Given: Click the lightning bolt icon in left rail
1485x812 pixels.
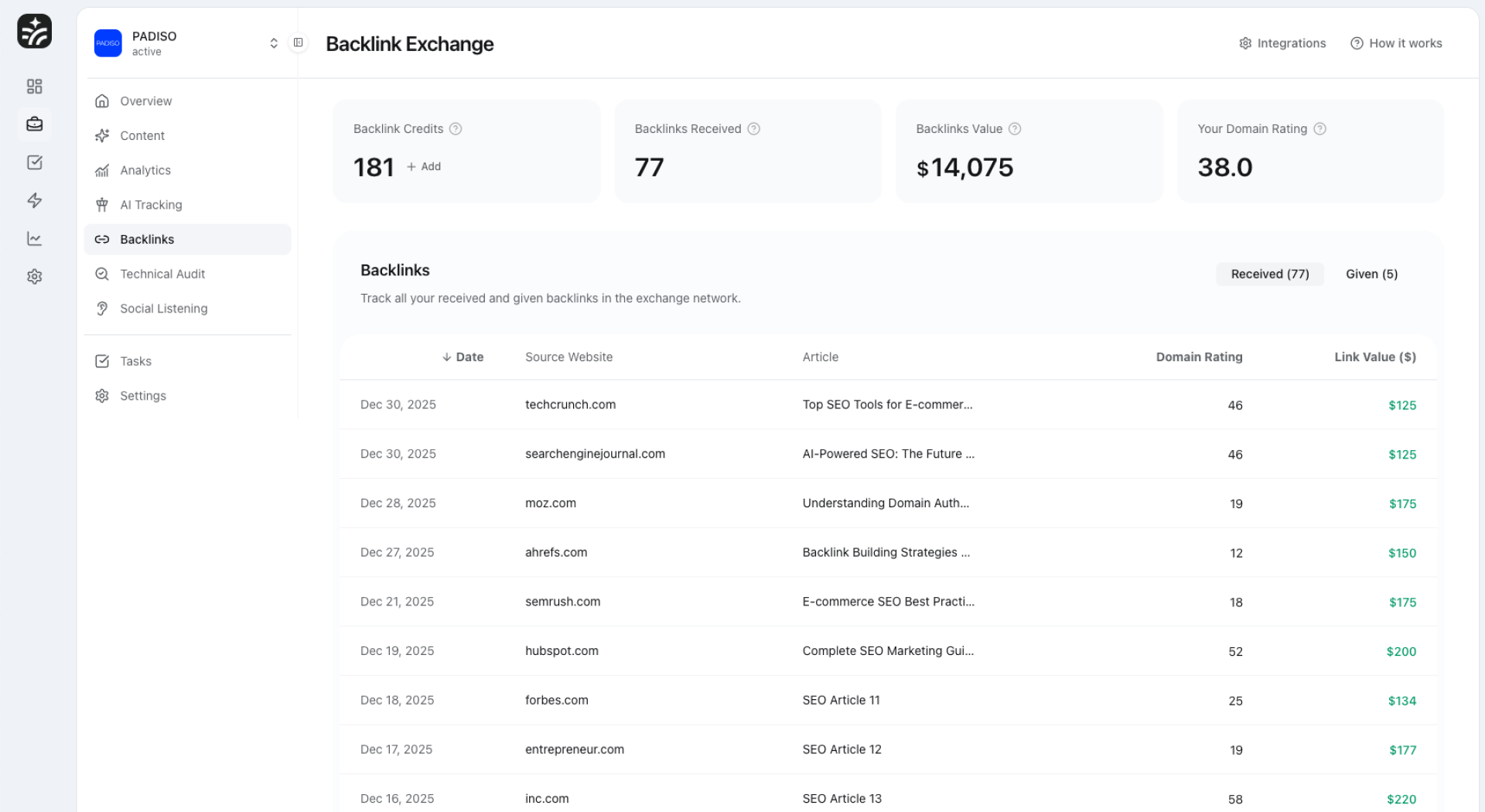Looking at the screenshot, I should coord(34,200).
